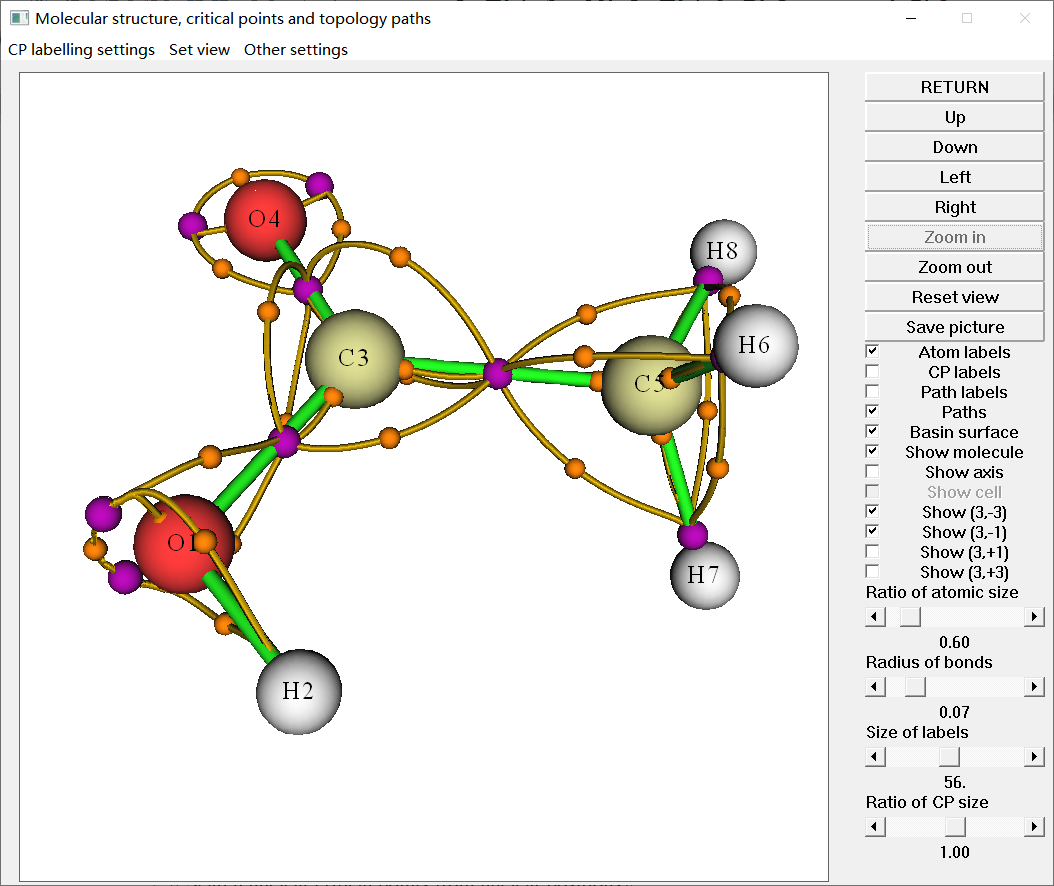This screenshot has width=1054, height=886.
Task: Click the H2 hydrogen atom
Action: 298,692
